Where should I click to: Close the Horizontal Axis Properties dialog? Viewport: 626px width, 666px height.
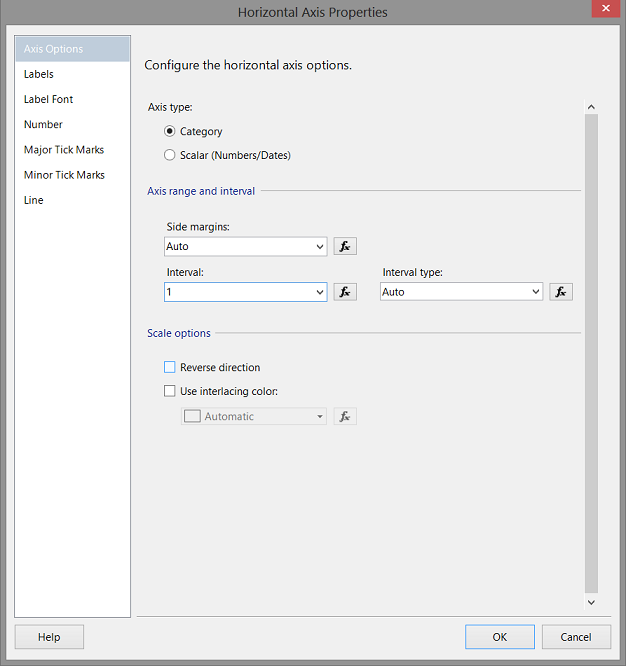[x=602, y=12]
